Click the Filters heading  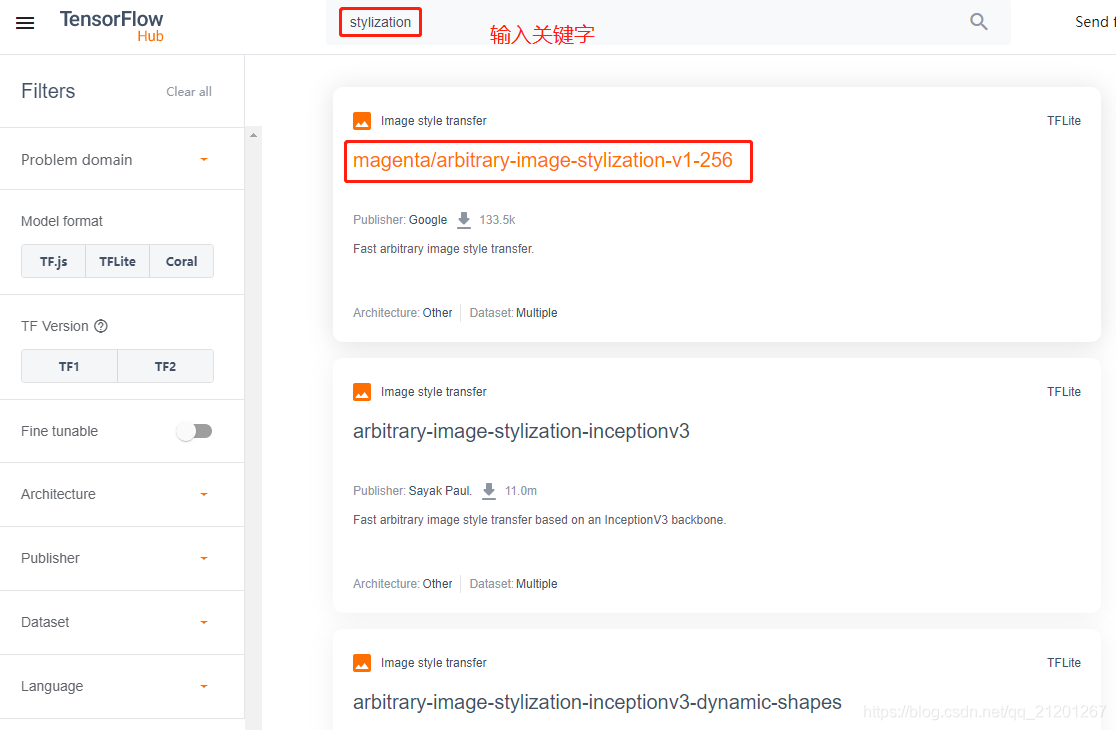(48, 91)
